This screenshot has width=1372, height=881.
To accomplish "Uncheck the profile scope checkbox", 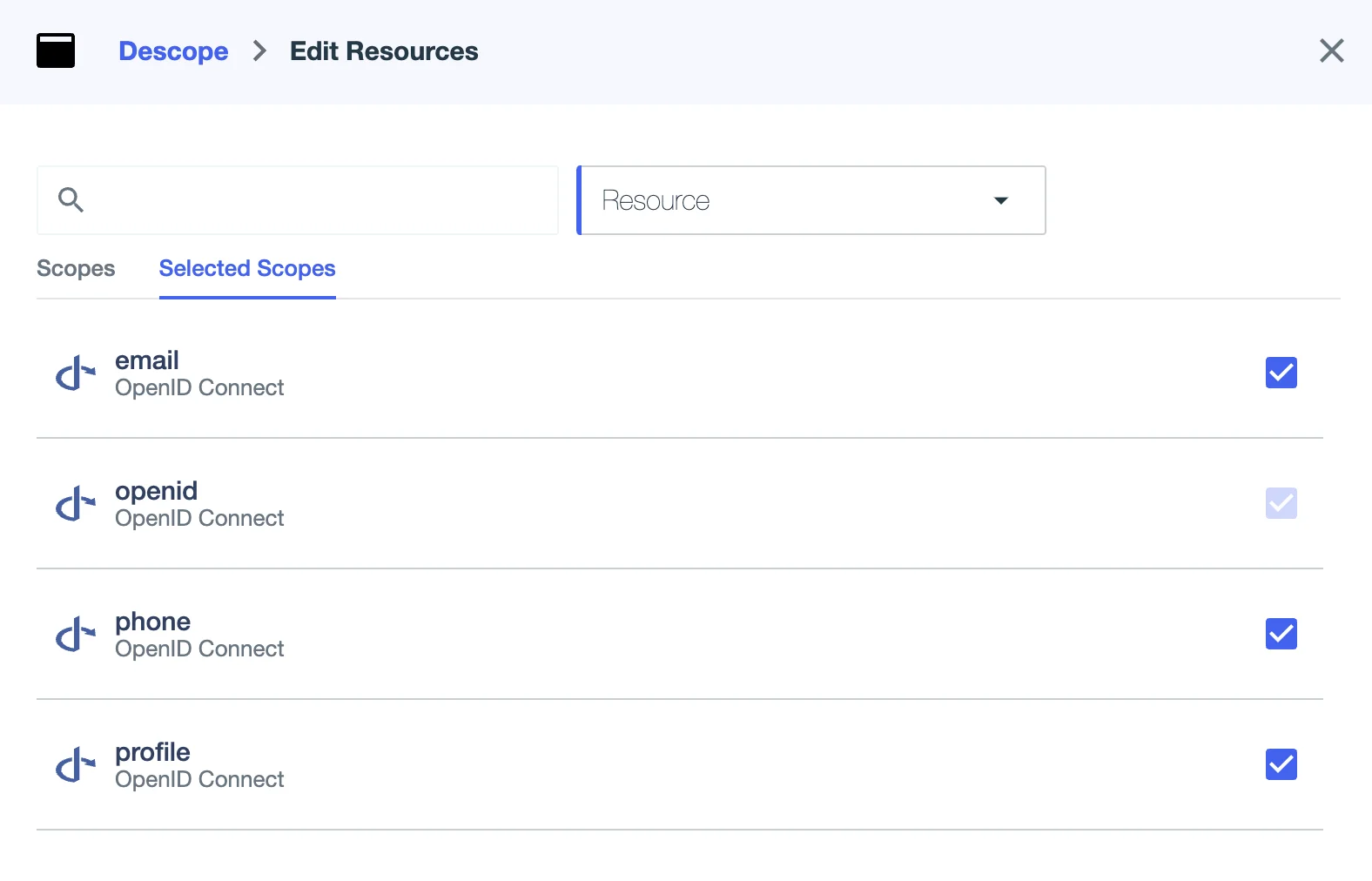I will 1281,764.
